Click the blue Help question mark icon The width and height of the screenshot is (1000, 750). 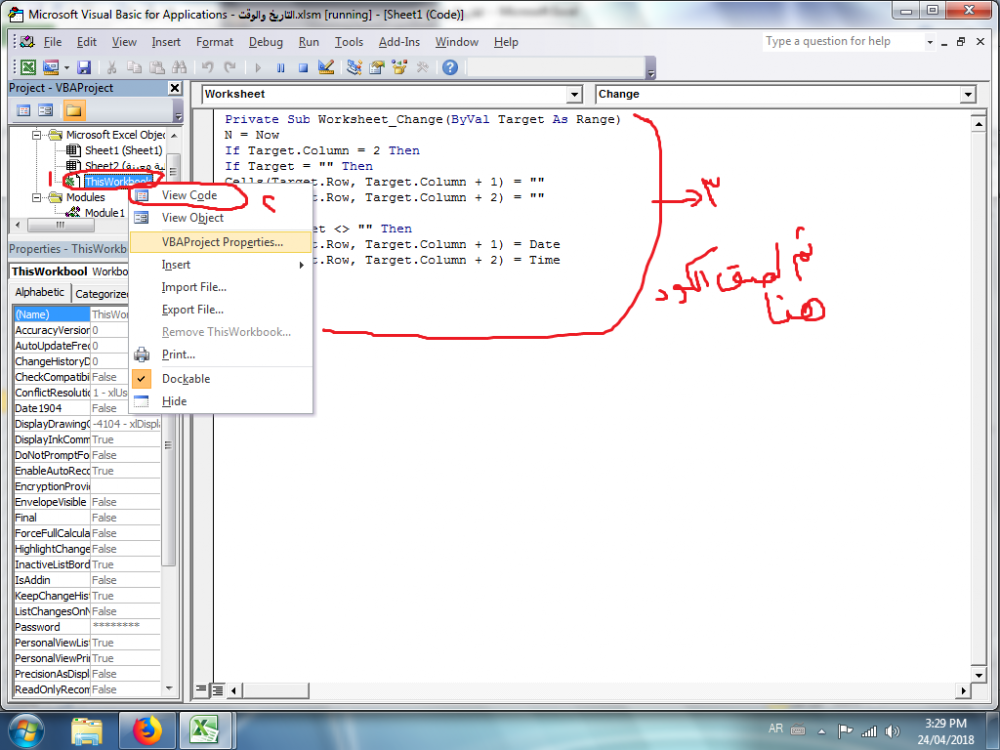pyautogui.click(x=450, y=67)
